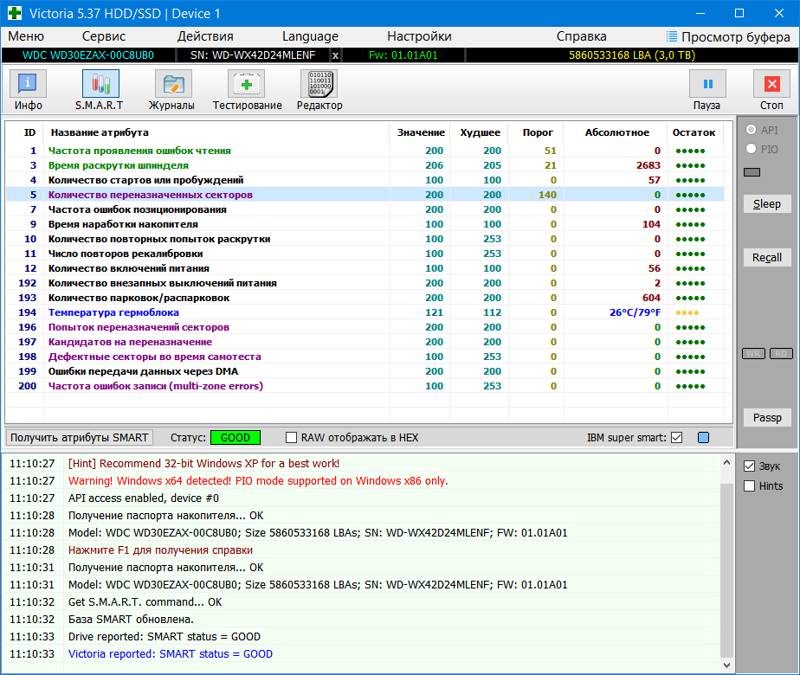Uncheck the IBM super smart checkbox
Image resolution: width=800 pixels, height=675 pixels.
pyautogui.click(x=677, y=438)
